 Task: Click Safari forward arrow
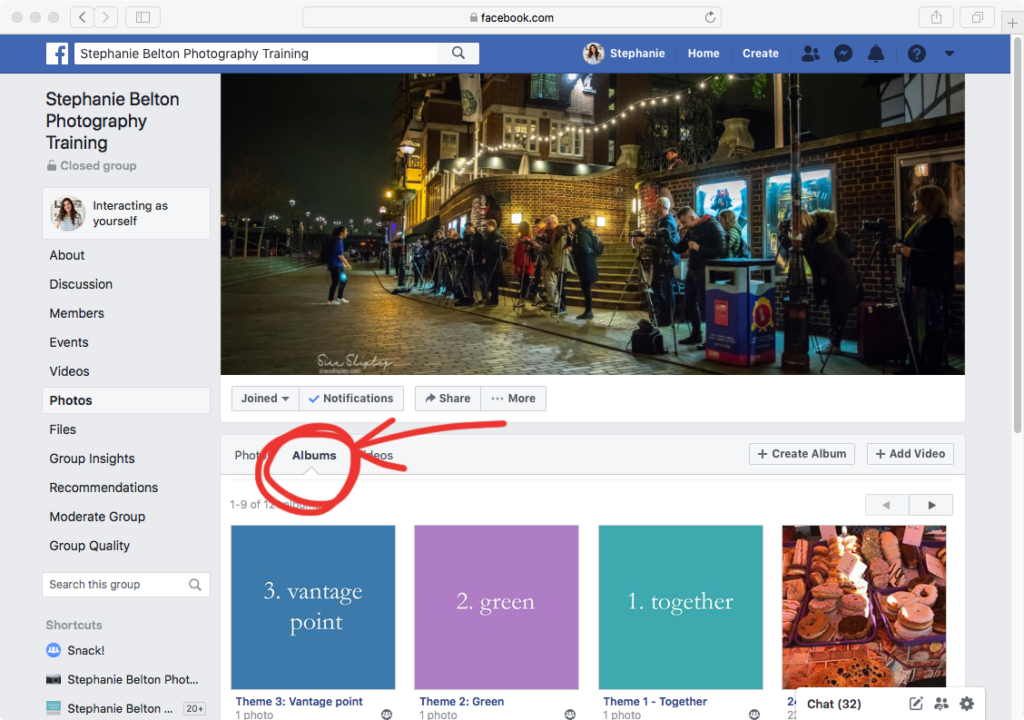click(106, 18)
